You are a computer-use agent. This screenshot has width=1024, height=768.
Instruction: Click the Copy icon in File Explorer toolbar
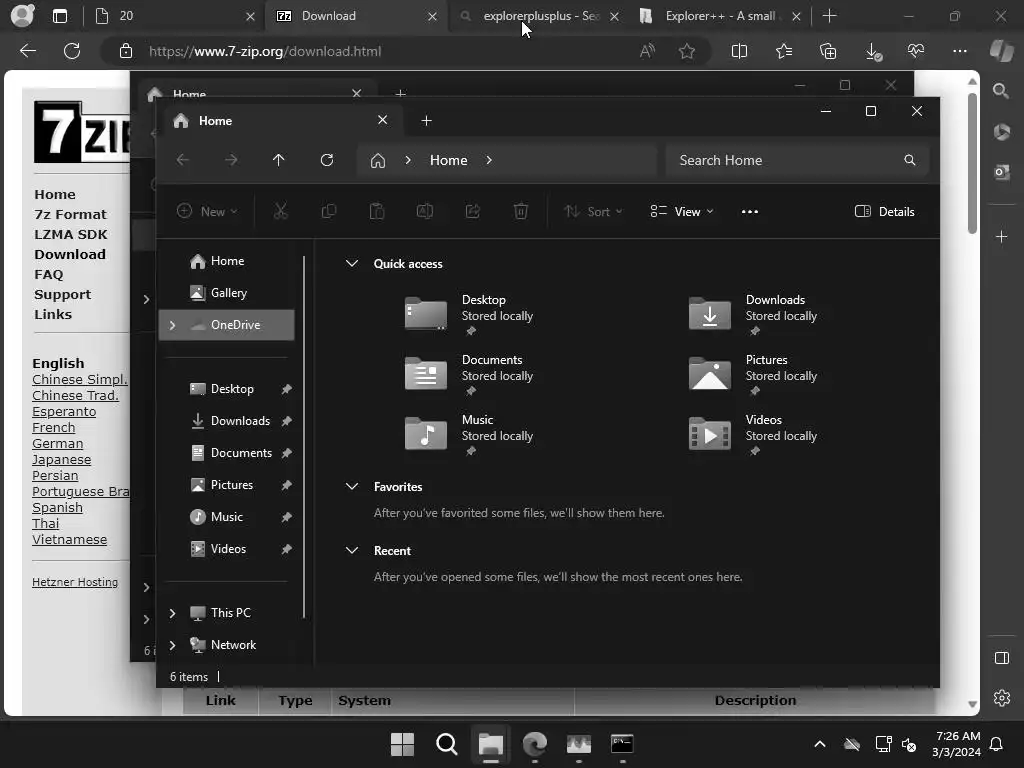328,211
